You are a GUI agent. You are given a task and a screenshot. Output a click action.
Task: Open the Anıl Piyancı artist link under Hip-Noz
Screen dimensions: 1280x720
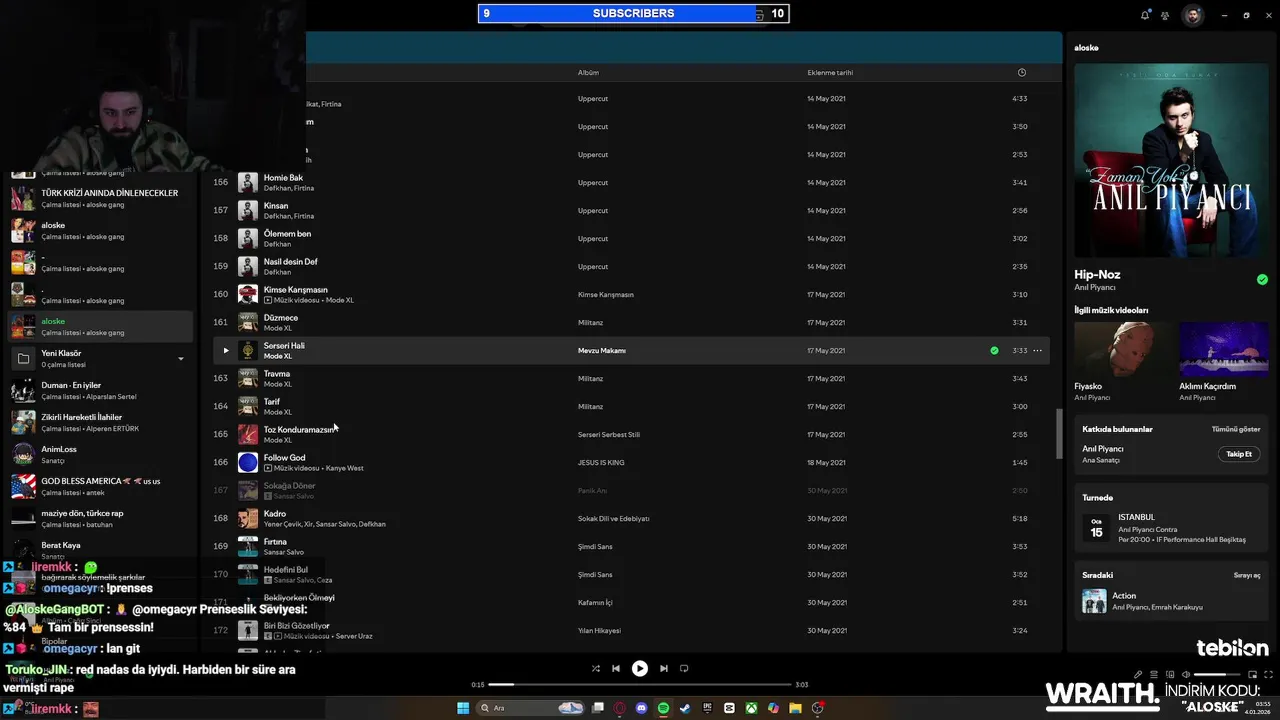1095,288
